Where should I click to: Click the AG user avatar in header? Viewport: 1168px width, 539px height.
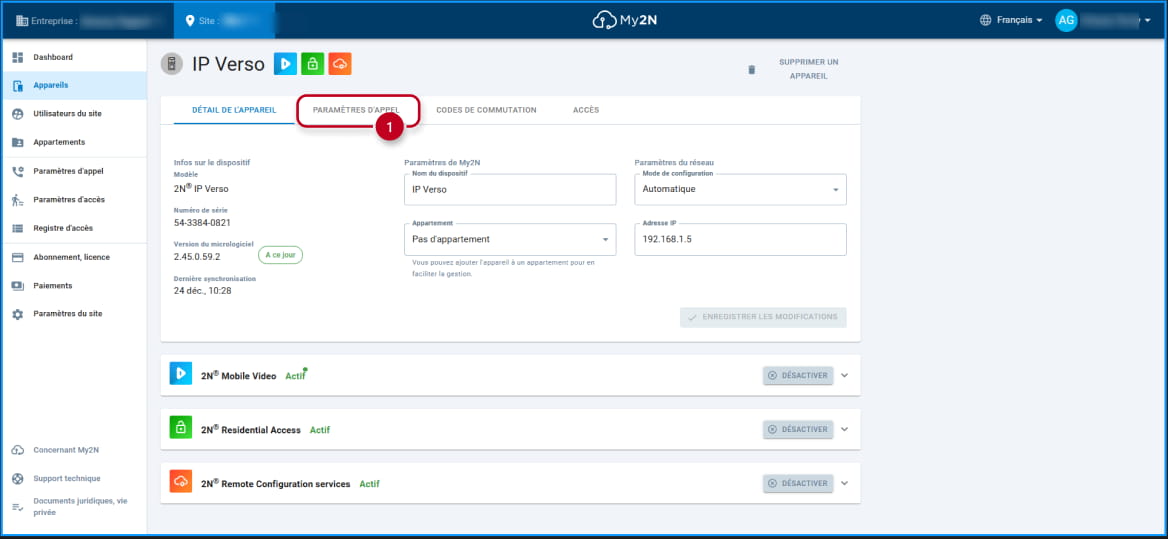click(x=1067, y=21)
